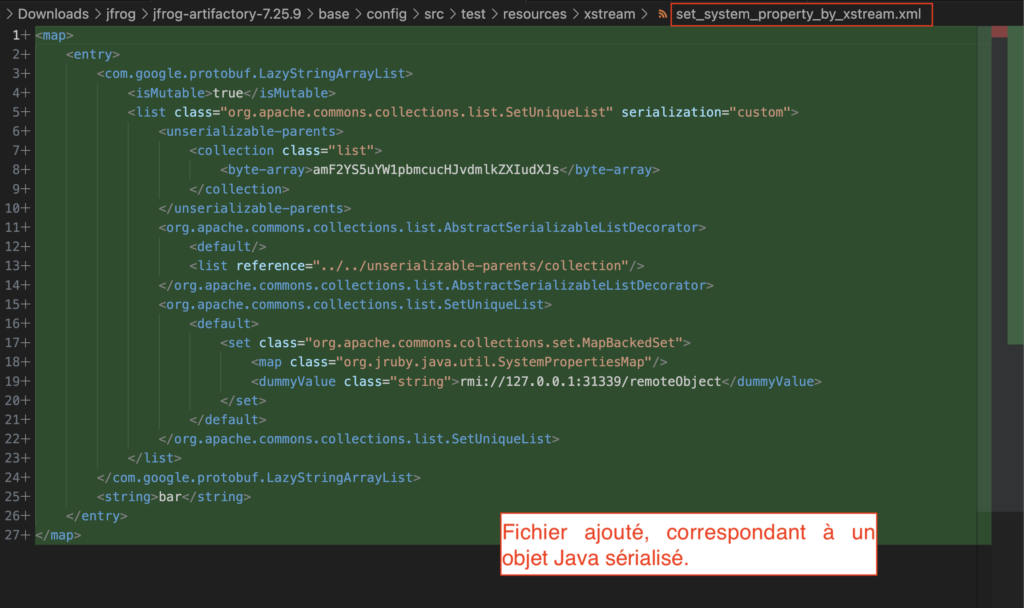Viewport: 1024px width, 608px height.
Task: Click serialization="custom" attribute
Action: [706, 112]
